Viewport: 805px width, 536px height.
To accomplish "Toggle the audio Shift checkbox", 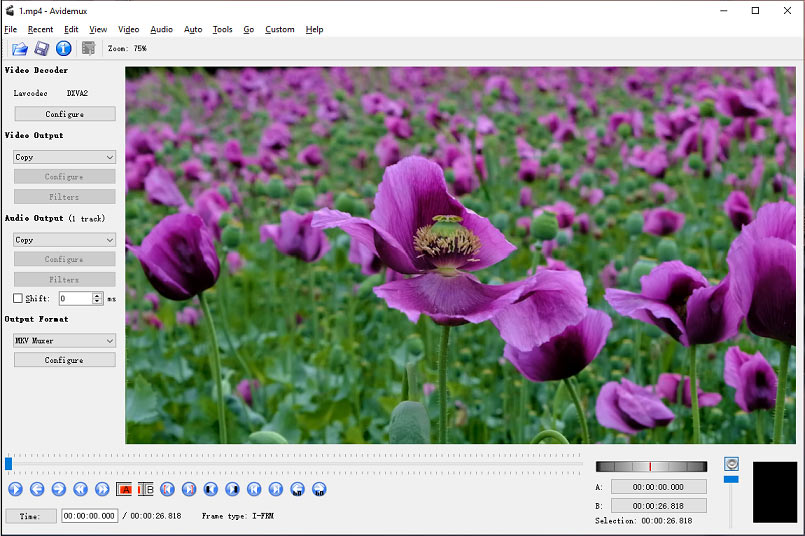I will pos(18,298).
